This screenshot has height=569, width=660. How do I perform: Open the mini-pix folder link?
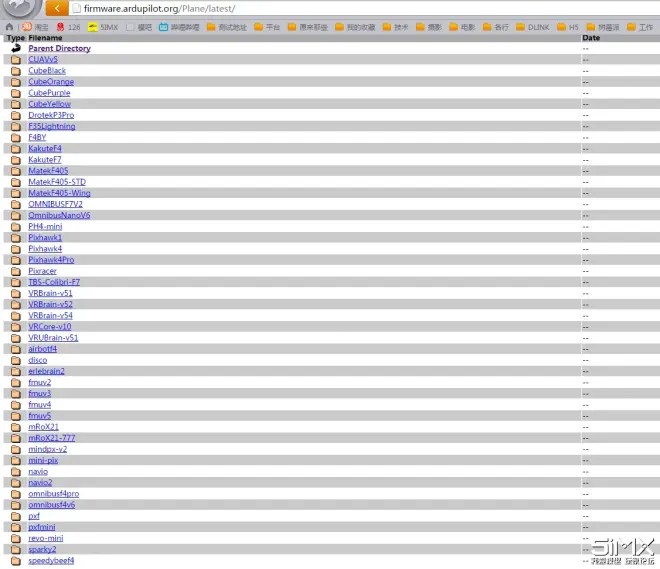tap(43, 460)
